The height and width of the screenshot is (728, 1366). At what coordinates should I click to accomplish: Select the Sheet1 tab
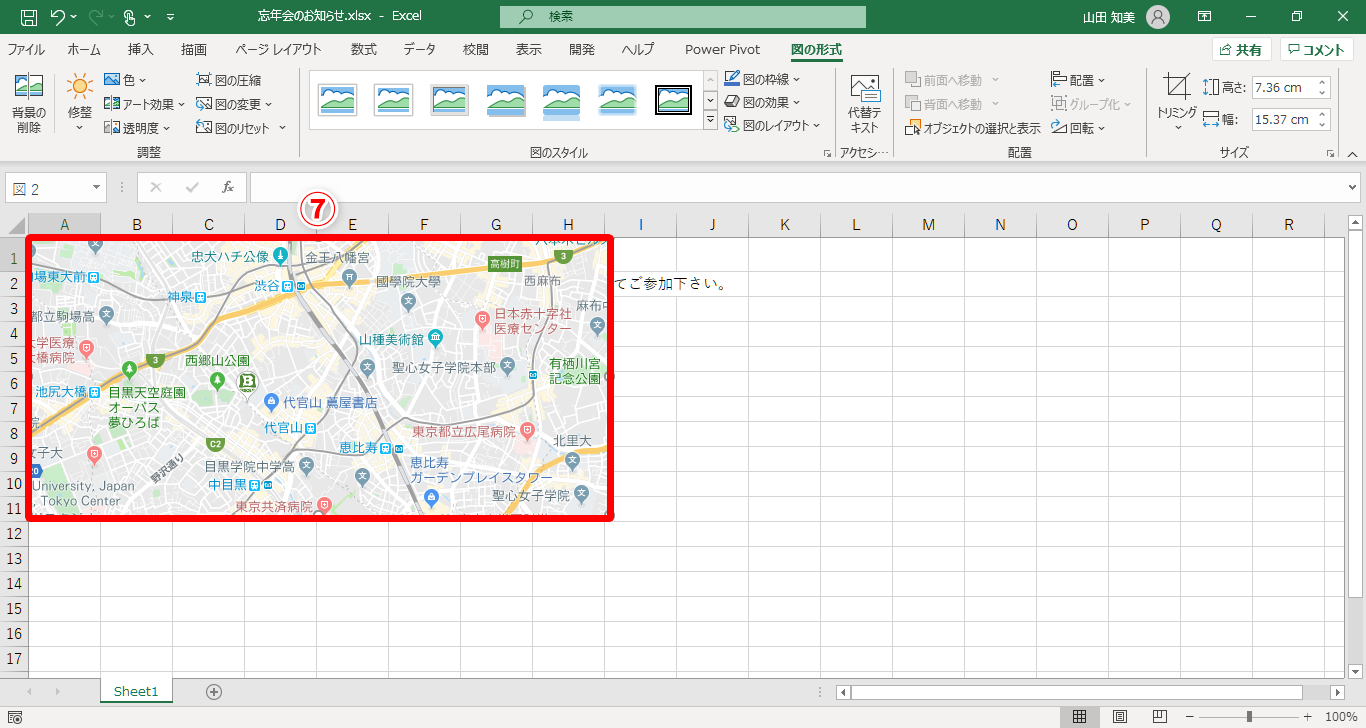click(136, 690)
